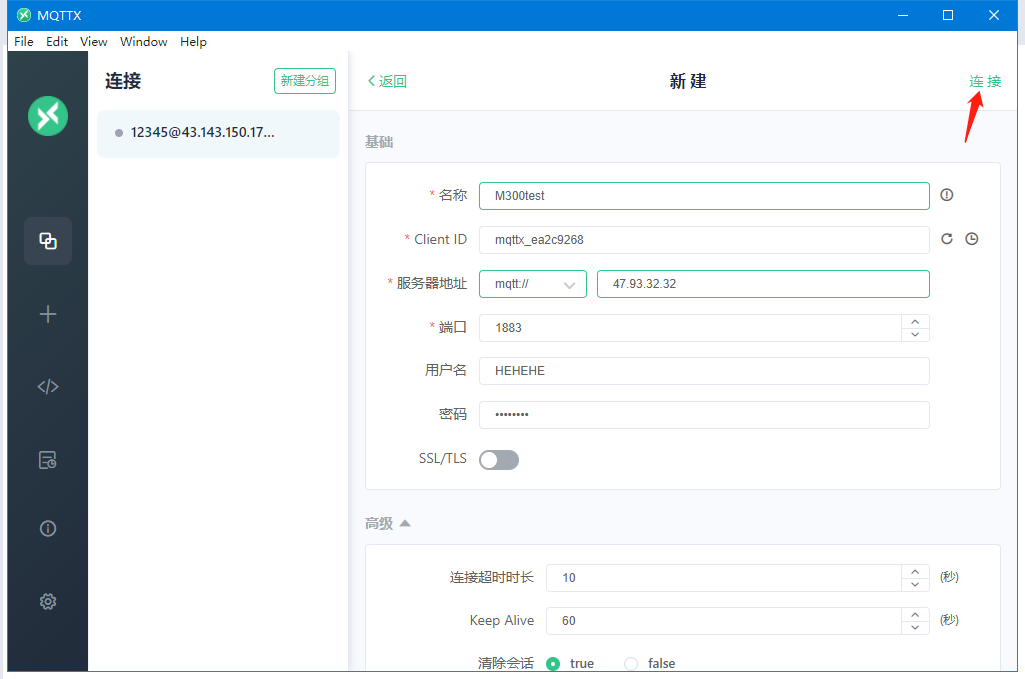Viewport: 1025px width, 679px height.
Task: Click the 连接 connect button
Action: coord(984,81)
